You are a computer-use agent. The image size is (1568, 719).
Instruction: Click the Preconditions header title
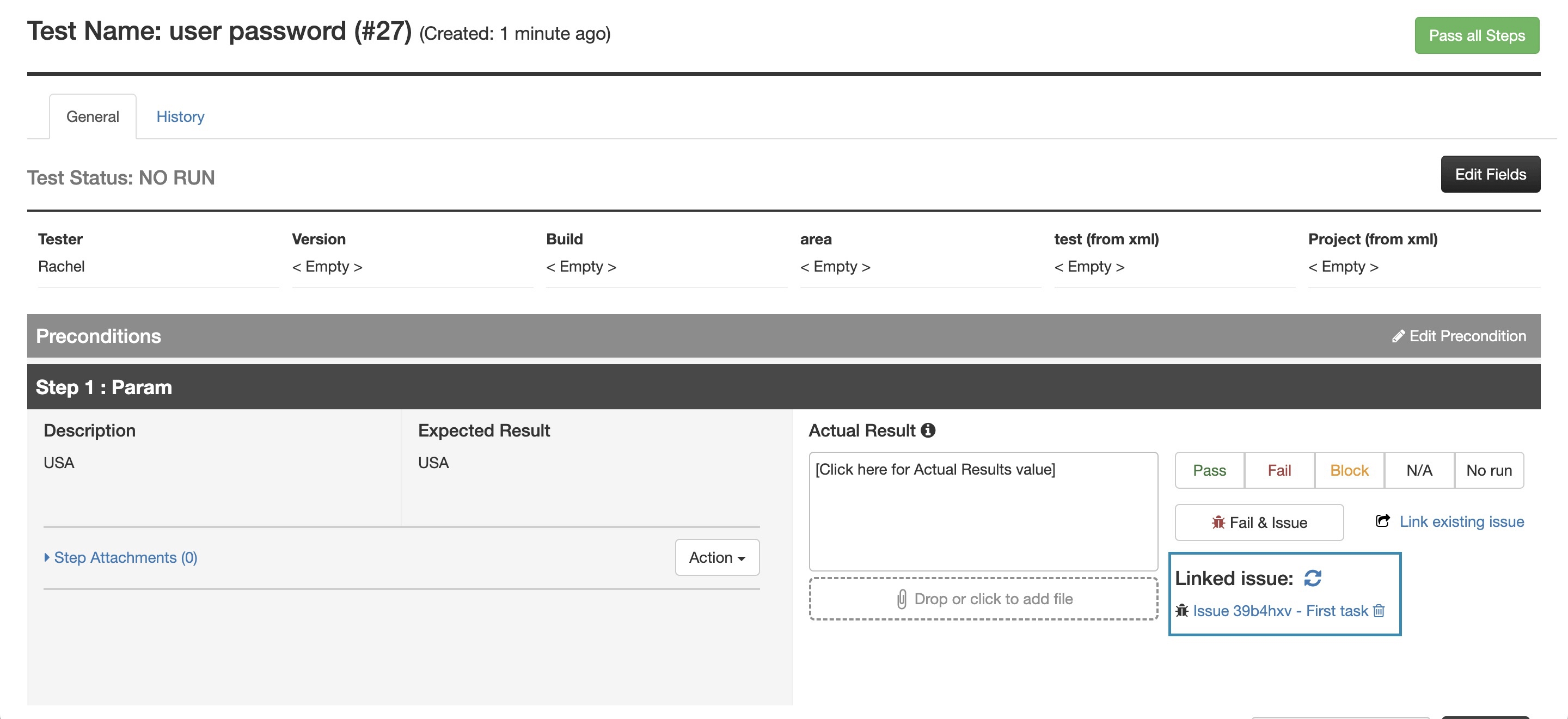[x=99, y=336]
